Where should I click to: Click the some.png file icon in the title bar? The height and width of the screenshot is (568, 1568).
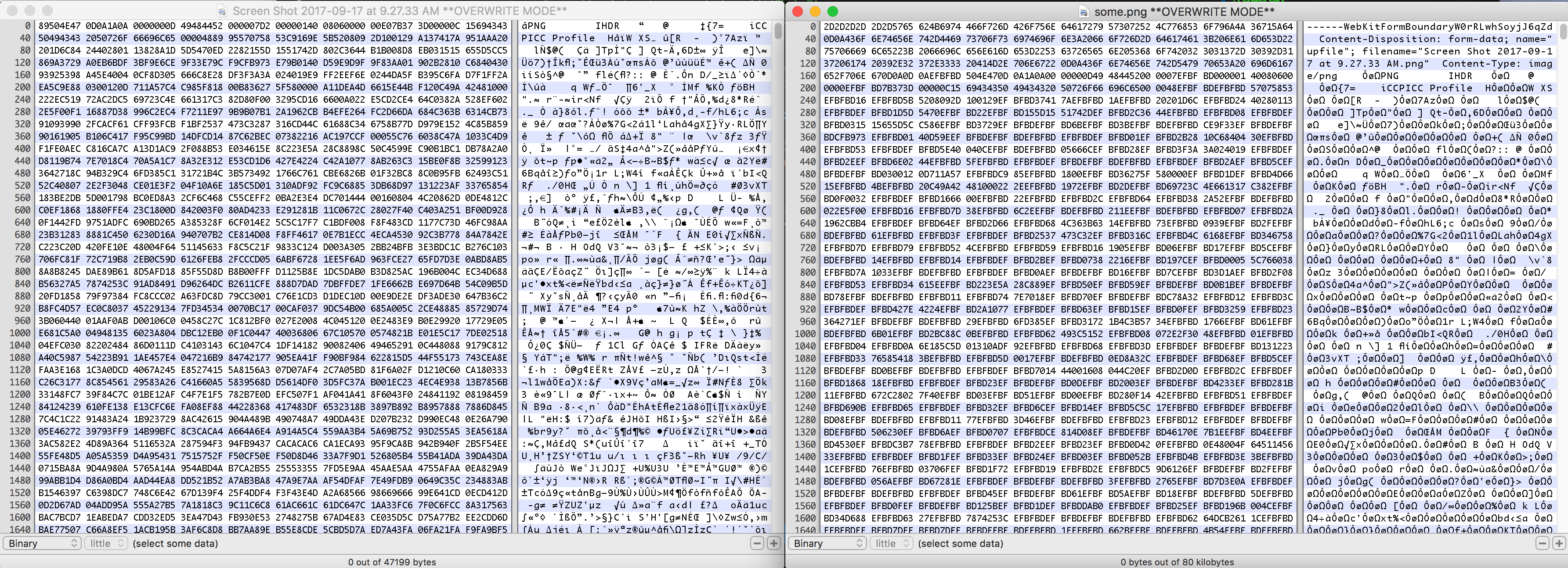coord(1084,11)
